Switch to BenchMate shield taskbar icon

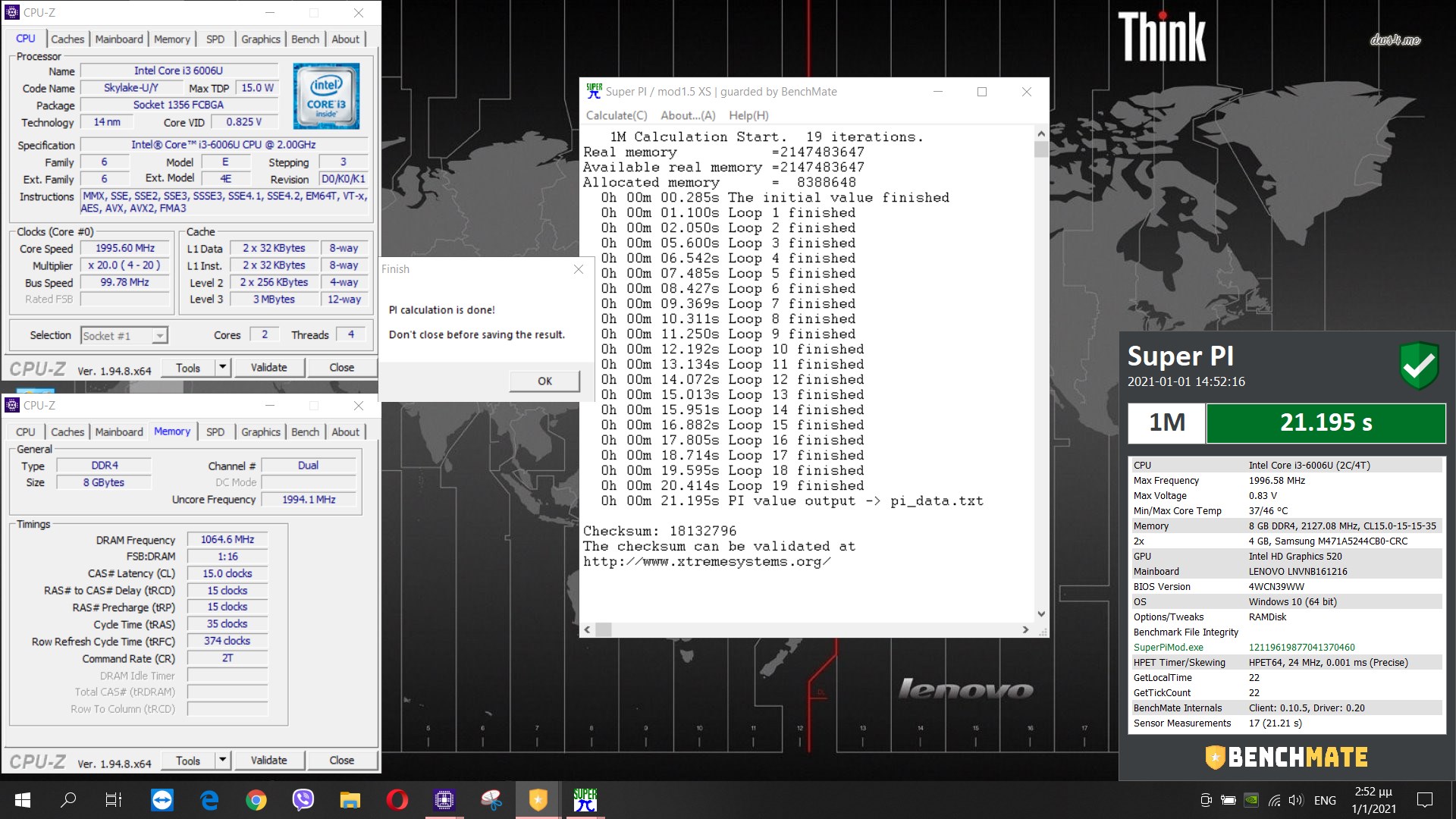[538, 800]
